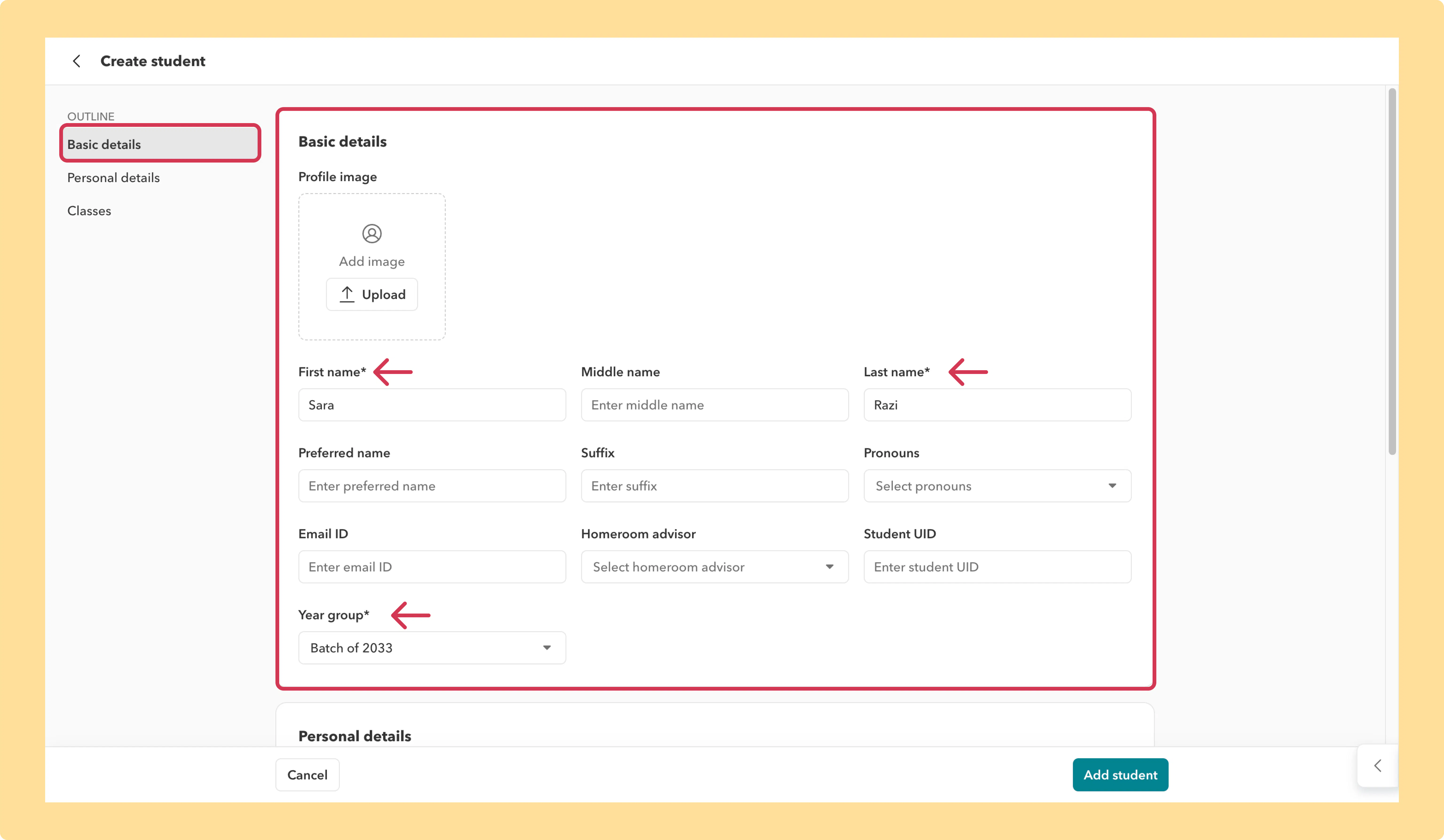Click the Cancel button
Viewport: 1444px width, 840px height.
[x=307, y=775]
